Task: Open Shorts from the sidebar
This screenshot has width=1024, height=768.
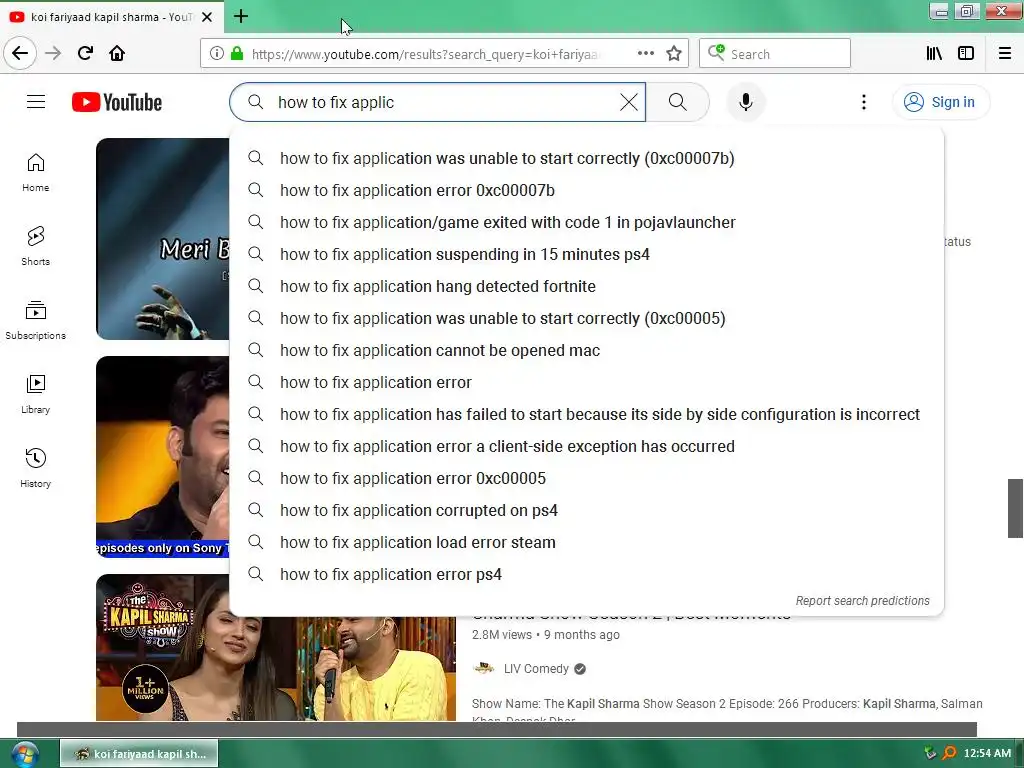Action: click(x=36, y=246)
